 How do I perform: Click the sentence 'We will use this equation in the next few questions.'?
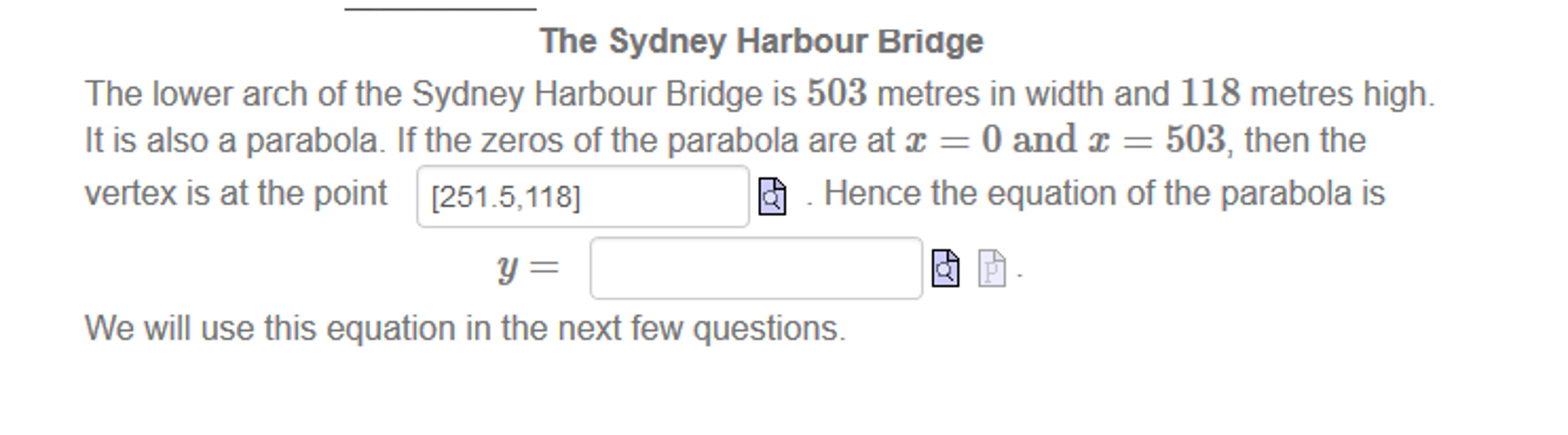point(465,329)
